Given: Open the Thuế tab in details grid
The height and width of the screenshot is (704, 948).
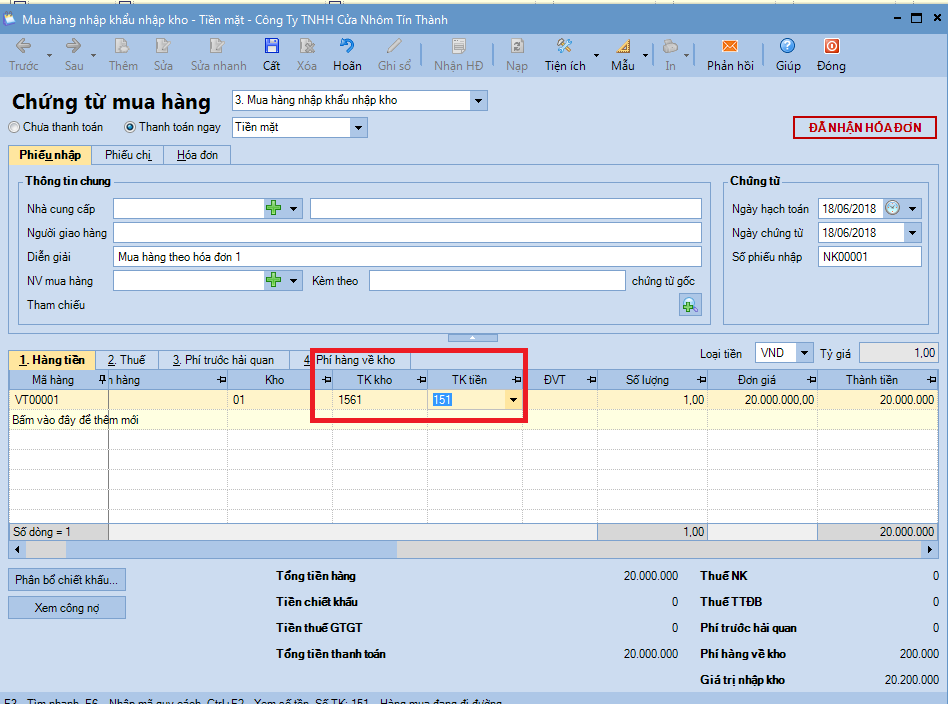Looking at the screenshot, I should coord(127,360).
